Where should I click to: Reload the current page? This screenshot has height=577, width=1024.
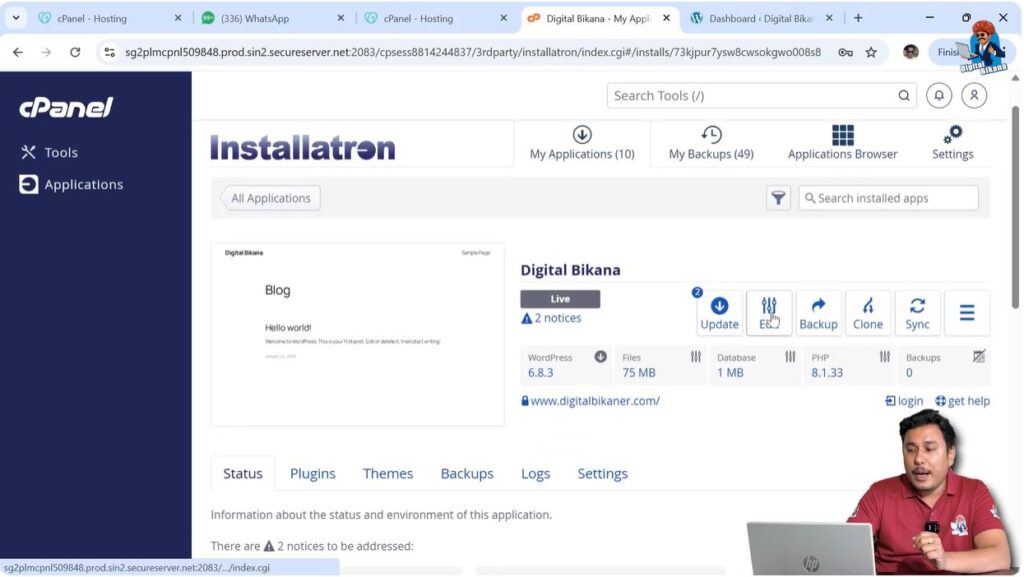[x=75, y=52]
